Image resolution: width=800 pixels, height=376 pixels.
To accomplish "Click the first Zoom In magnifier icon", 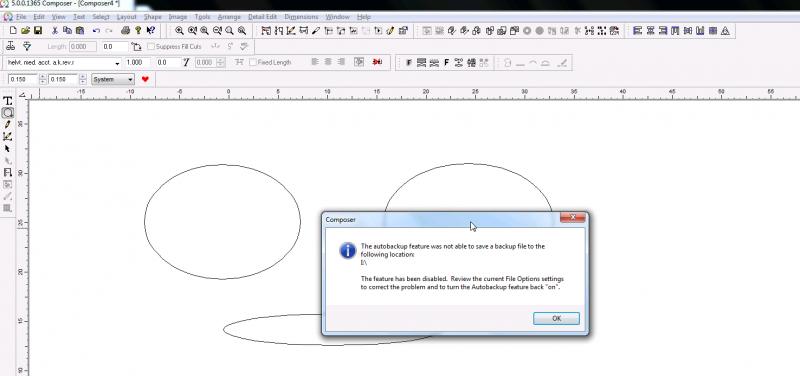I will (179, 31).
